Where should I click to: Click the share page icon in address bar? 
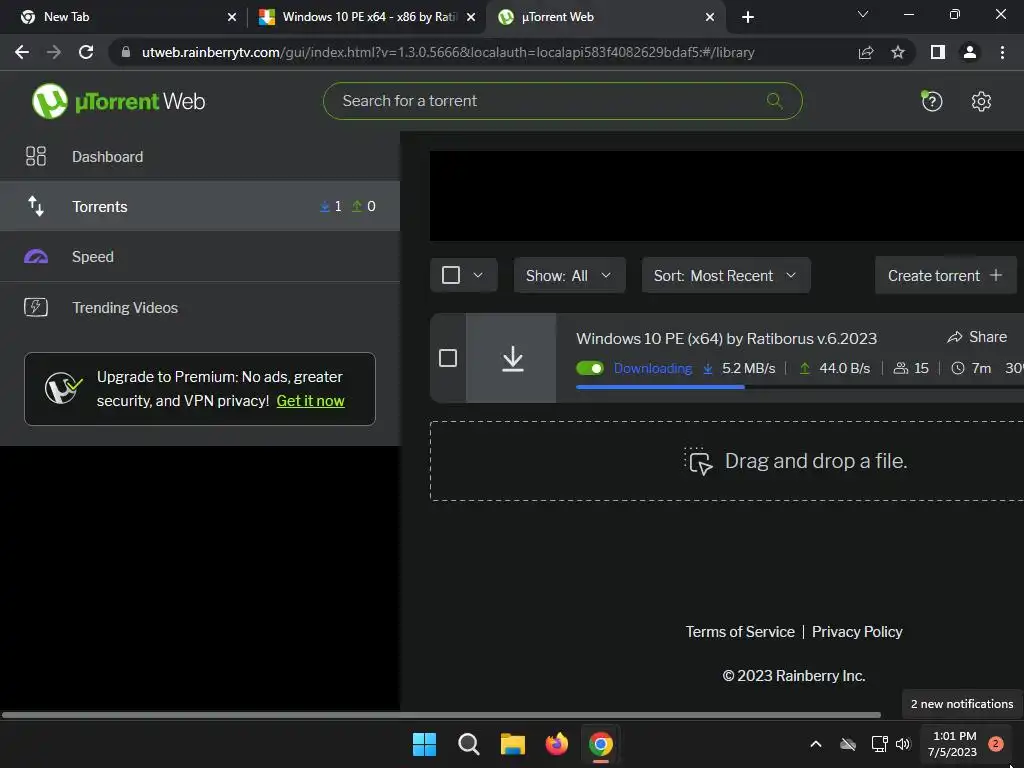coord(866,52)
